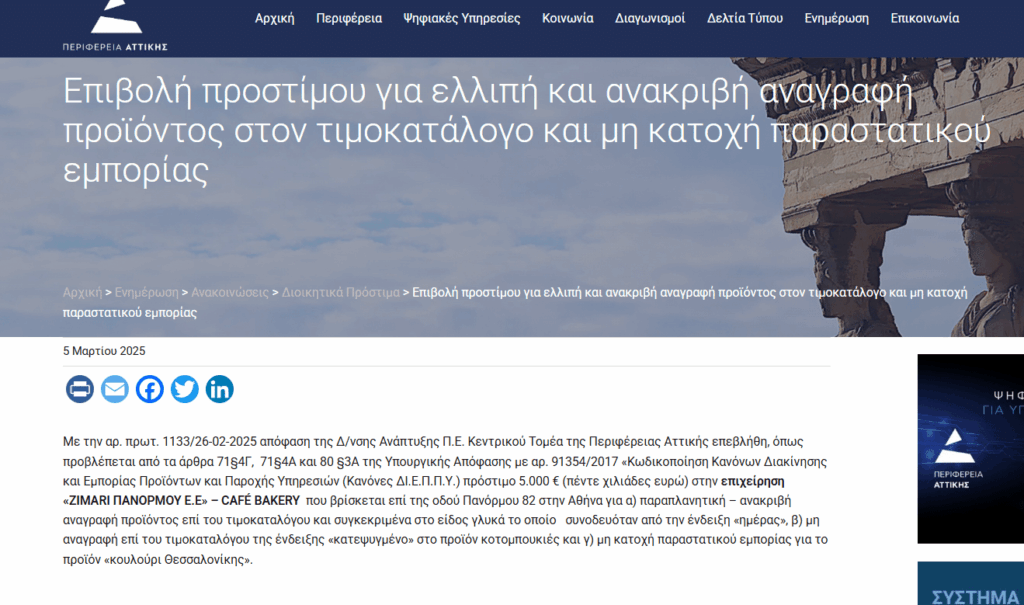Open the sidebar banner with the Περιφέρεια Αττικής logo

click(x=970, y=449)
